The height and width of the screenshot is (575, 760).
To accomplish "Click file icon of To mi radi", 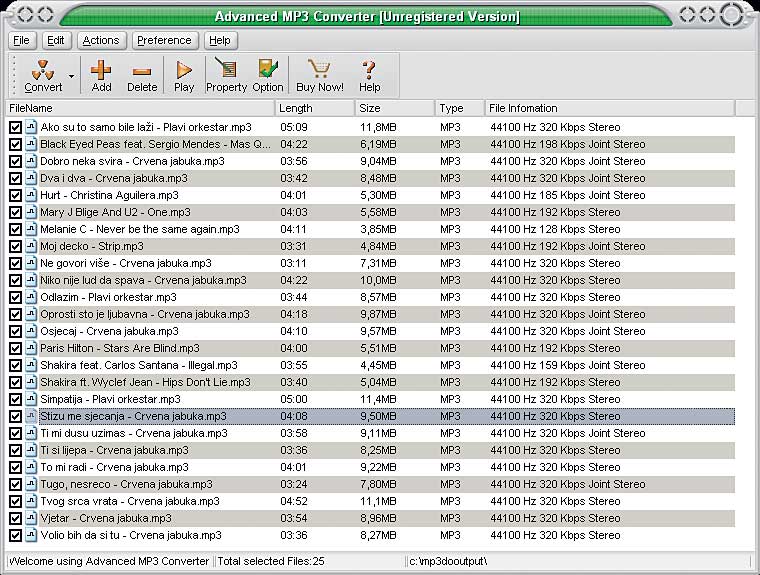I will pyautogui.click(x=31, y=467).
